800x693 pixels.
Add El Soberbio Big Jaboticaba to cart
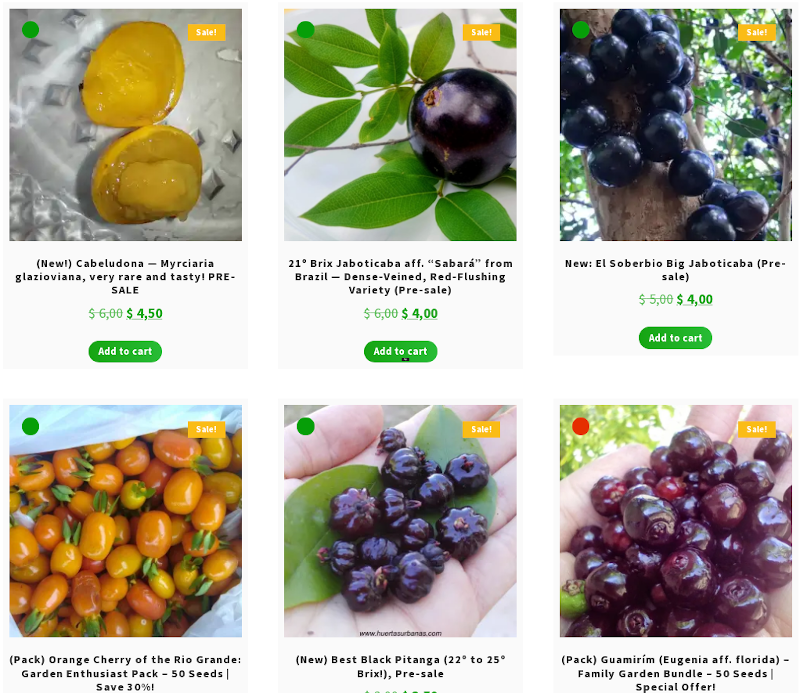click(675, 338)
